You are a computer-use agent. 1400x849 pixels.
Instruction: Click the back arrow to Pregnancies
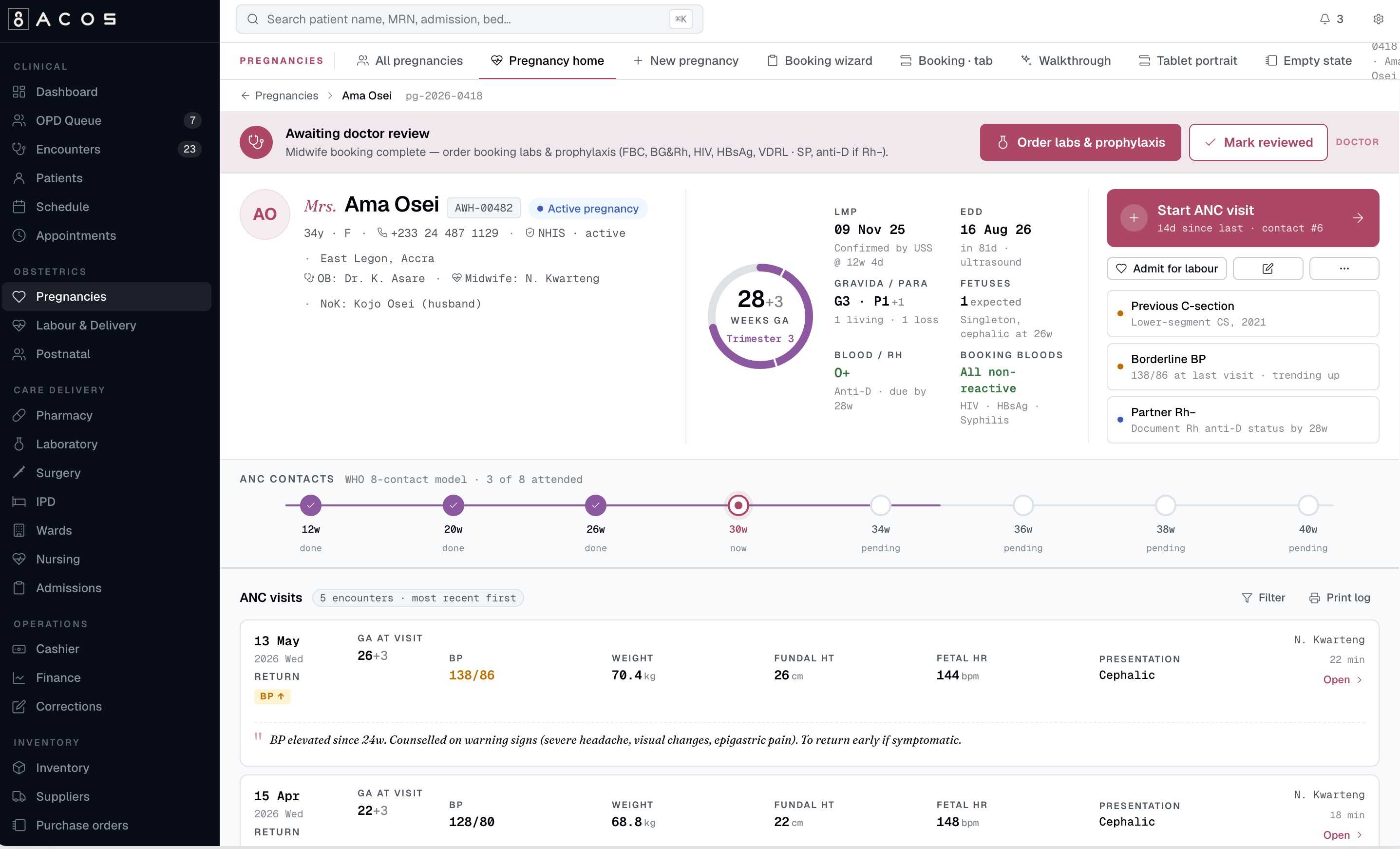coord(245,96)
